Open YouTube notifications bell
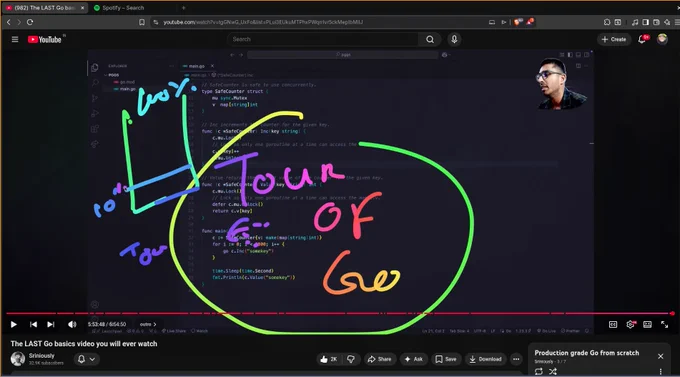680x377 pixels. pyautogui.click(x=642, y=39)
